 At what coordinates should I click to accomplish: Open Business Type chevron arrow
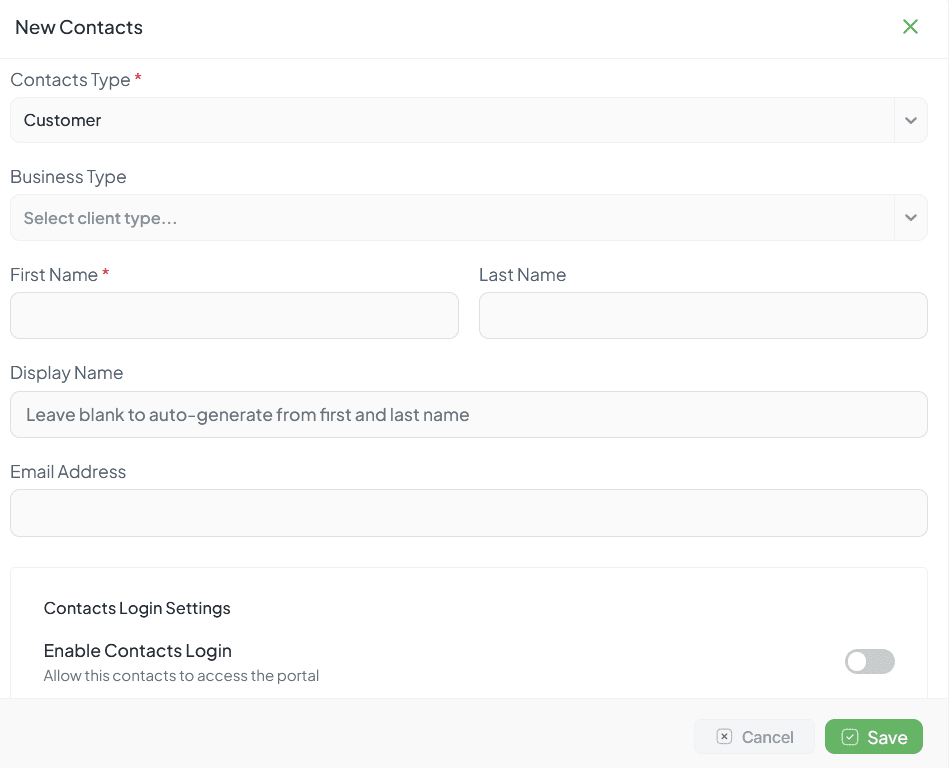910,218
